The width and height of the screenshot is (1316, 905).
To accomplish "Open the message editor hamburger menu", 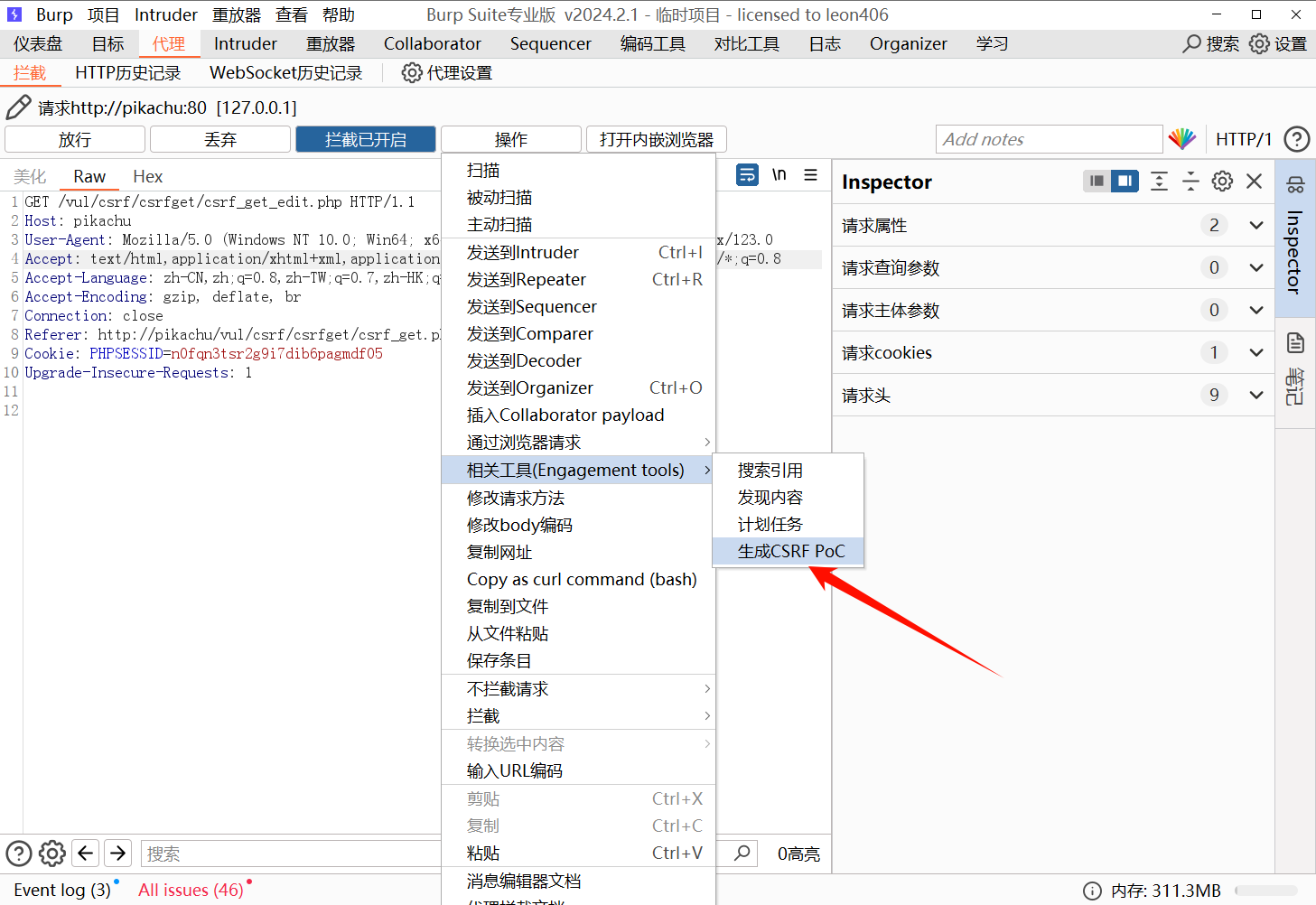I will pyautogui.click(x=811, y=174).
